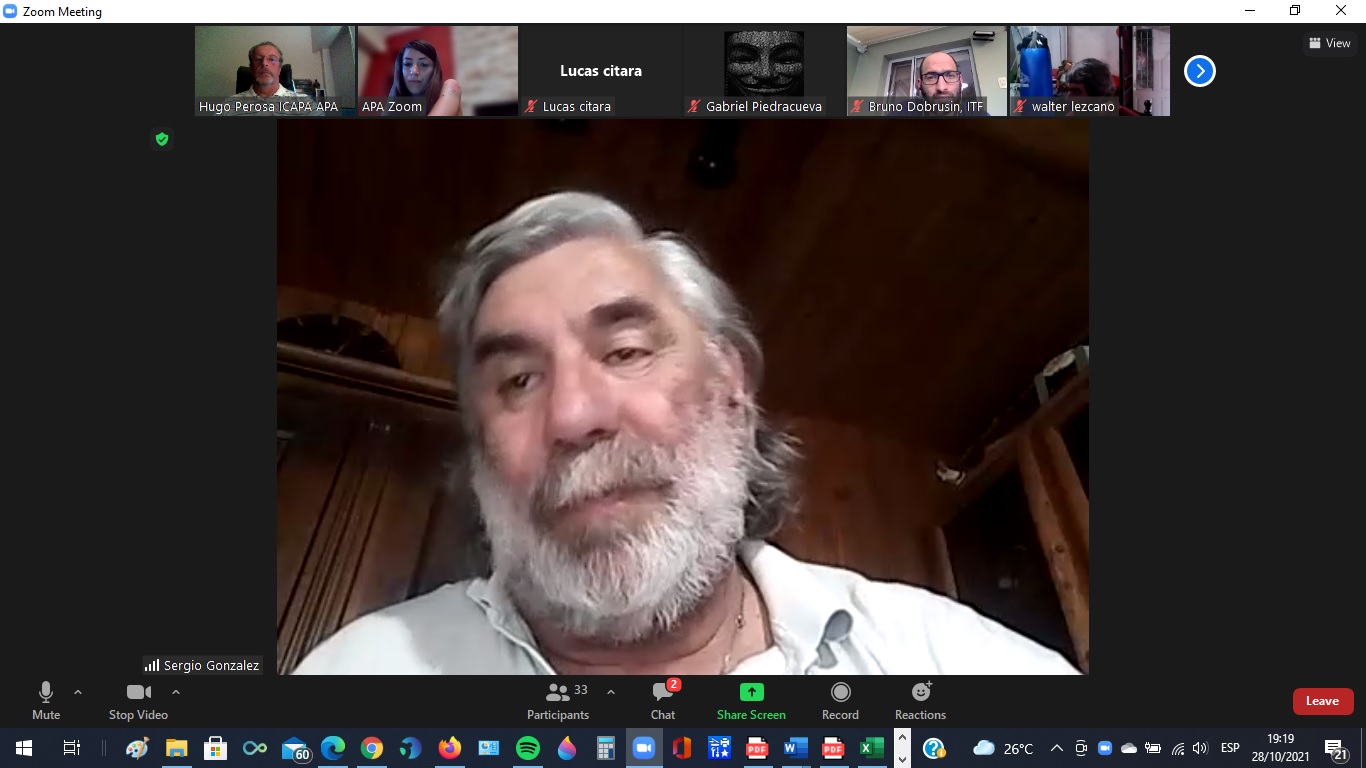Open the View layout menu
This screenshot has height=768, width=1366.
[x=1330, y=43]
